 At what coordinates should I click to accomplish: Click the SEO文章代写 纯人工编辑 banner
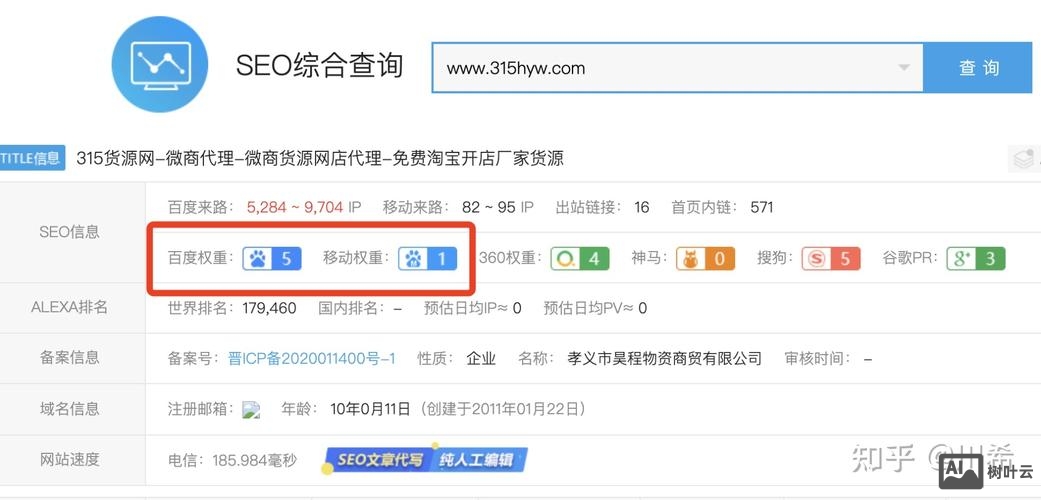pyautogui.click(x=426, y=459)
